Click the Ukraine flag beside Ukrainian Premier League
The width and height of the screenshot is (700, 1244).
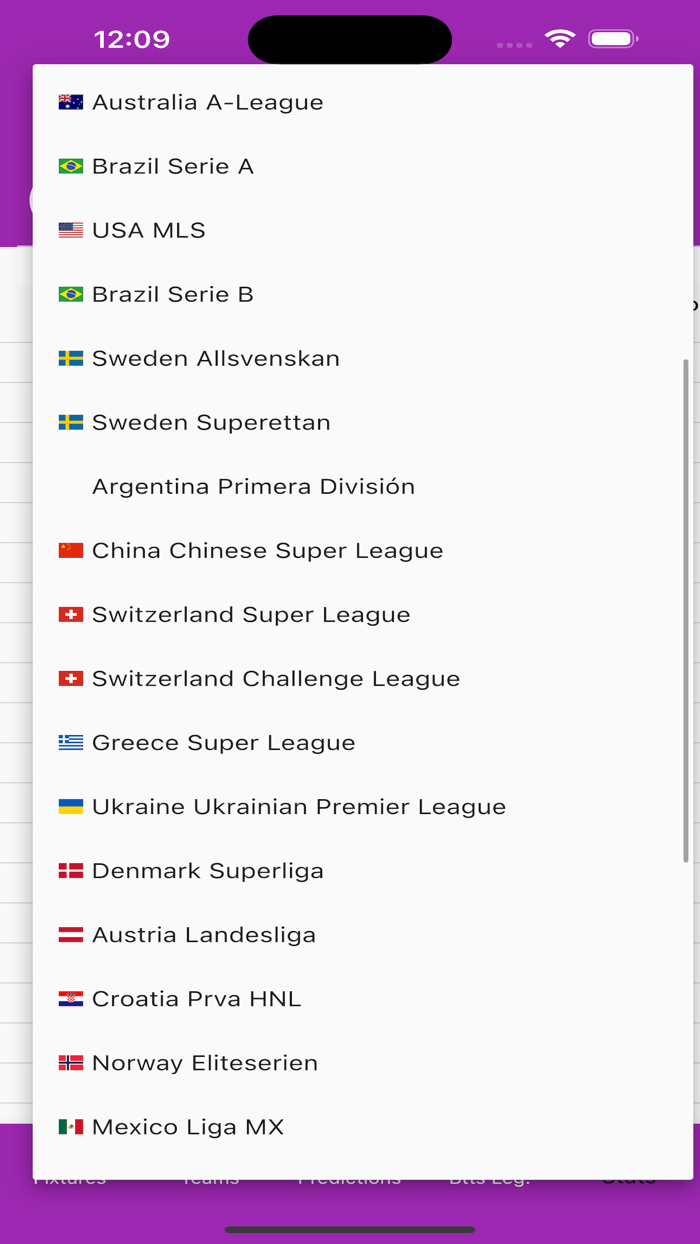pos(69,806)
